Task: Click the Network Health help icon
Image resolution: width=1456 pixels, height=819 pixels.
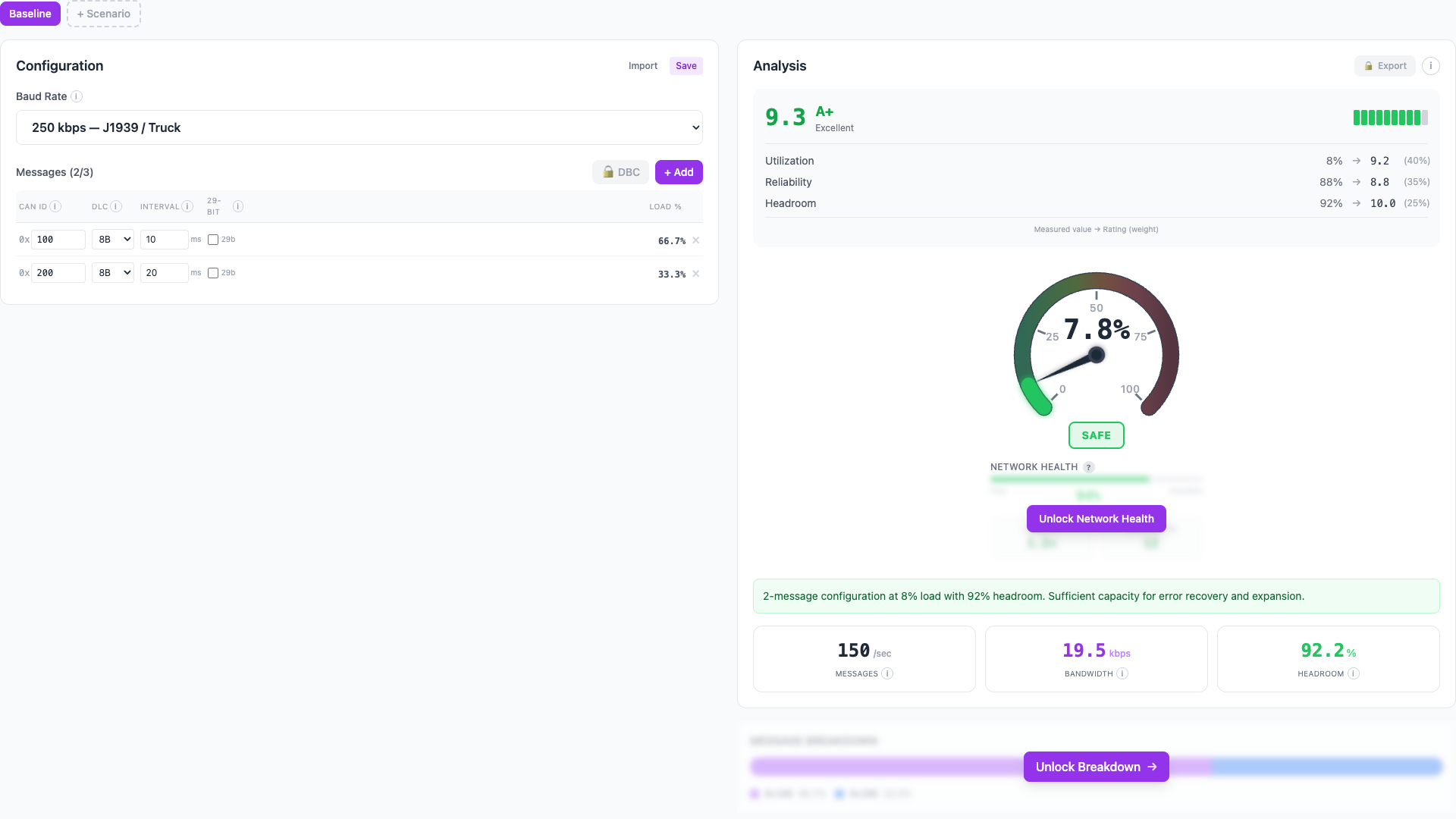Action: (x=1089, y=467)
